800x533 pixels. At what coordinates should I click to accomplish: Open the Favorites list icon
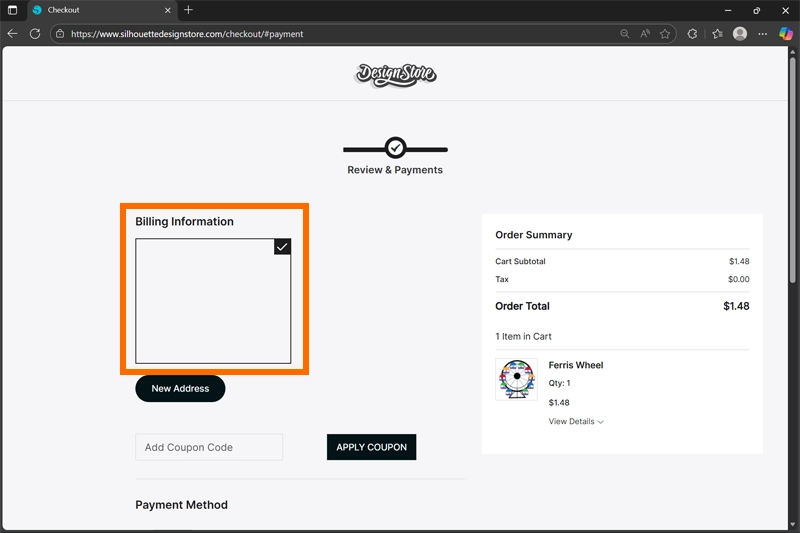pyautogui.click(x=717, y=34)
